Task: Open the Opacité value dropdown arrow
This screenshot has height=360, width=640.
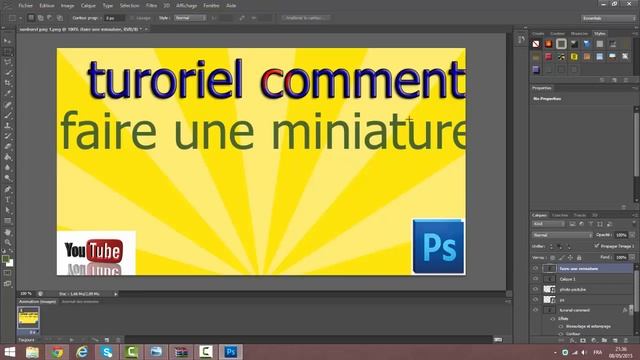Action: coord(632,235)
